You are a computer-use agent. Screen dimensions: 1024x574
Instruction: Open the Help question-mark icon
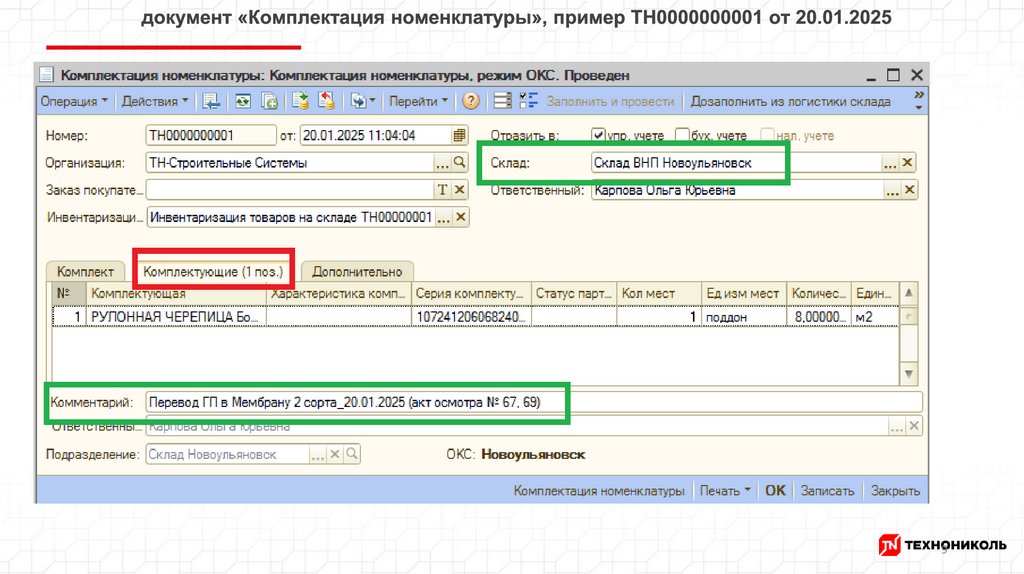[x=471, y=101]
